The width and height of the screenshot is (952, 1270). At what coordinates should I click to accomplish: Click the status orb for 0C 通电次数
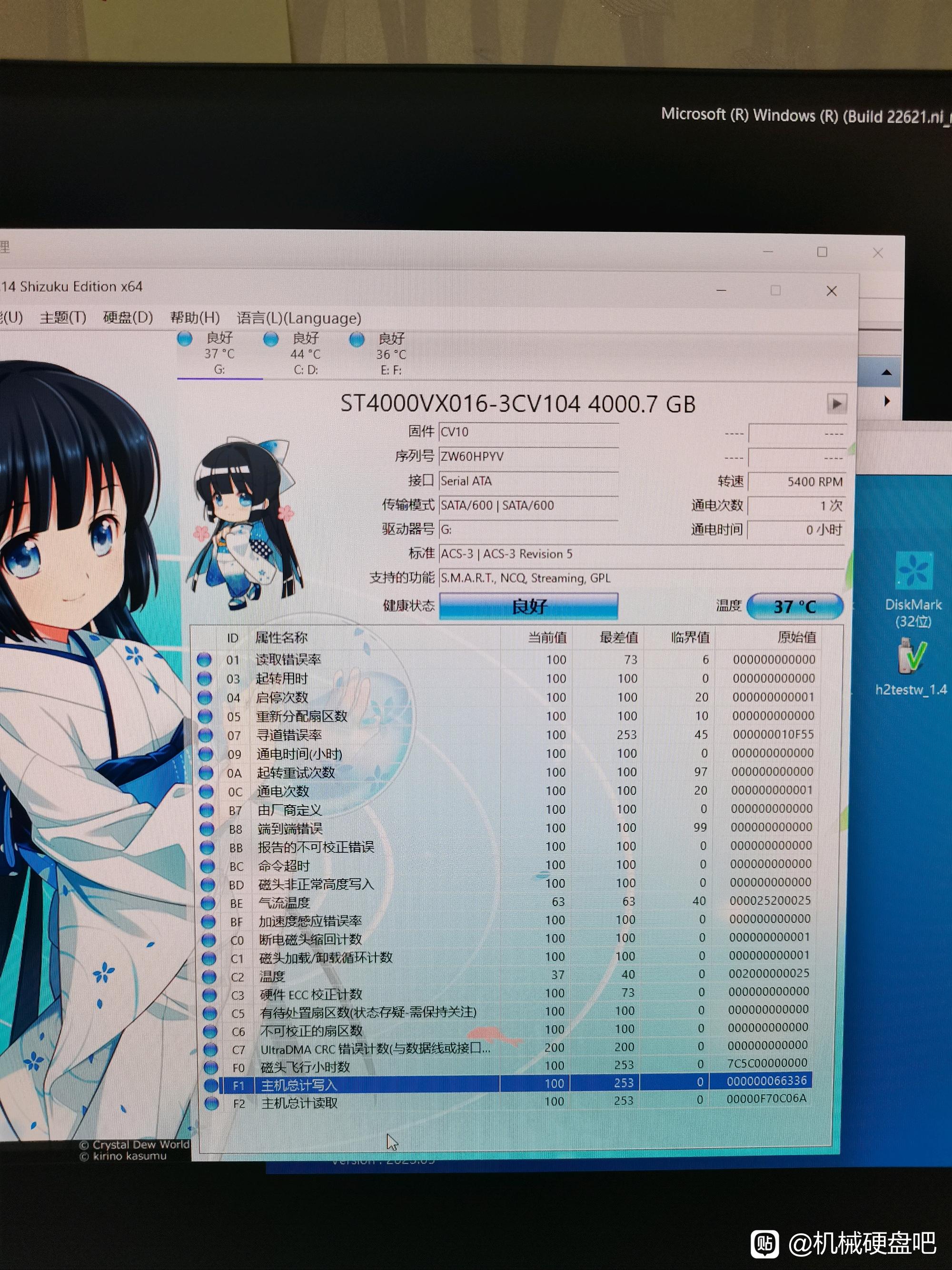(207, 792)
